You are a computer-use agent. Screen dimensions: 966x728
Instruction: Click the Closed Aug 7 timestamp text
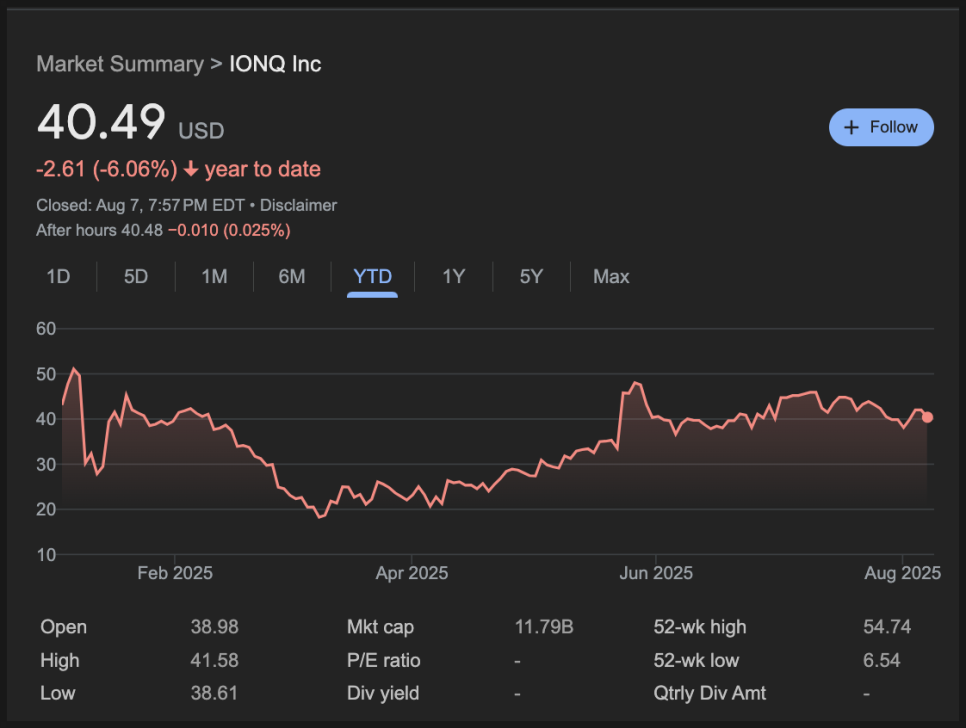pyautogui.click(x=140, y=205)
